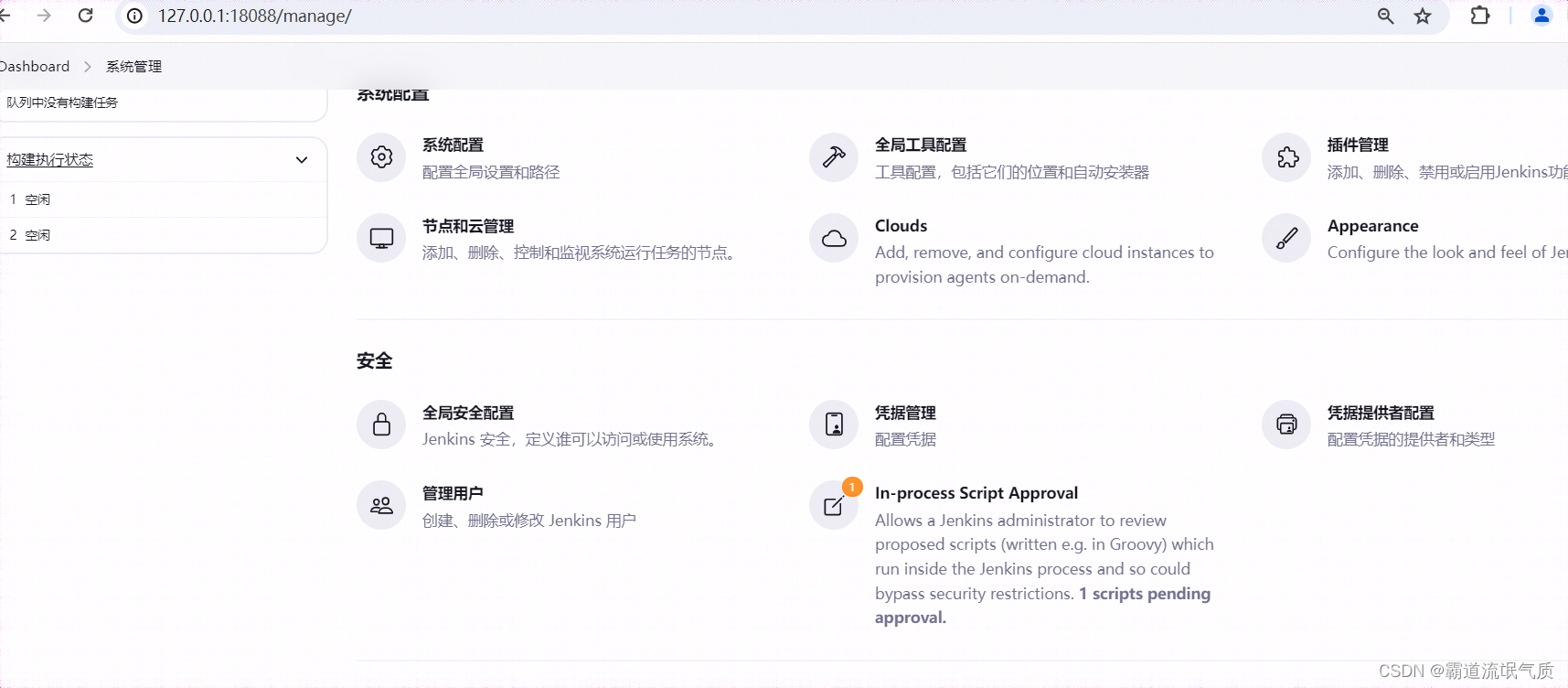Open the 插件管理 title link
Image resolution: width=1568 pixels, height=688 pixels.
pyautogui.click(x=1358, y=145)
